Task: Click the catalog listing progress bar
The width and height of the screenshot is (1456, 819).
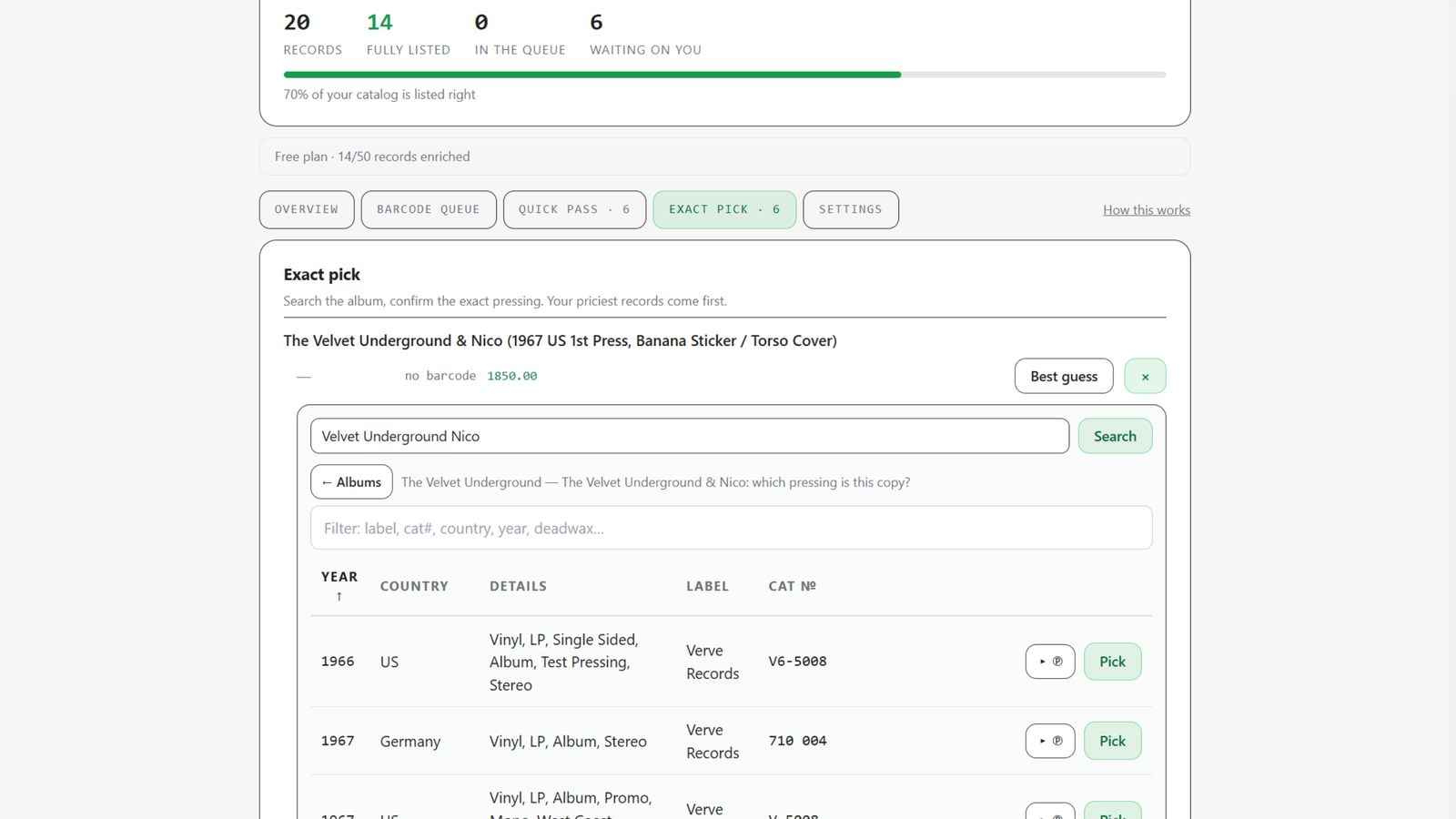Action: pyautogui.click(x=724, y=75)
